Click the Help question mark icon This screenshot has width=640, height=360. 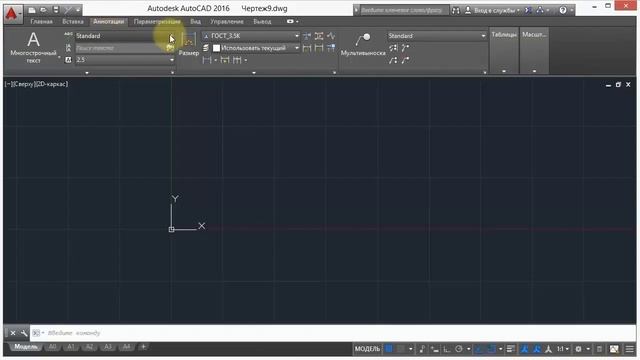click(x=563, y=10)
